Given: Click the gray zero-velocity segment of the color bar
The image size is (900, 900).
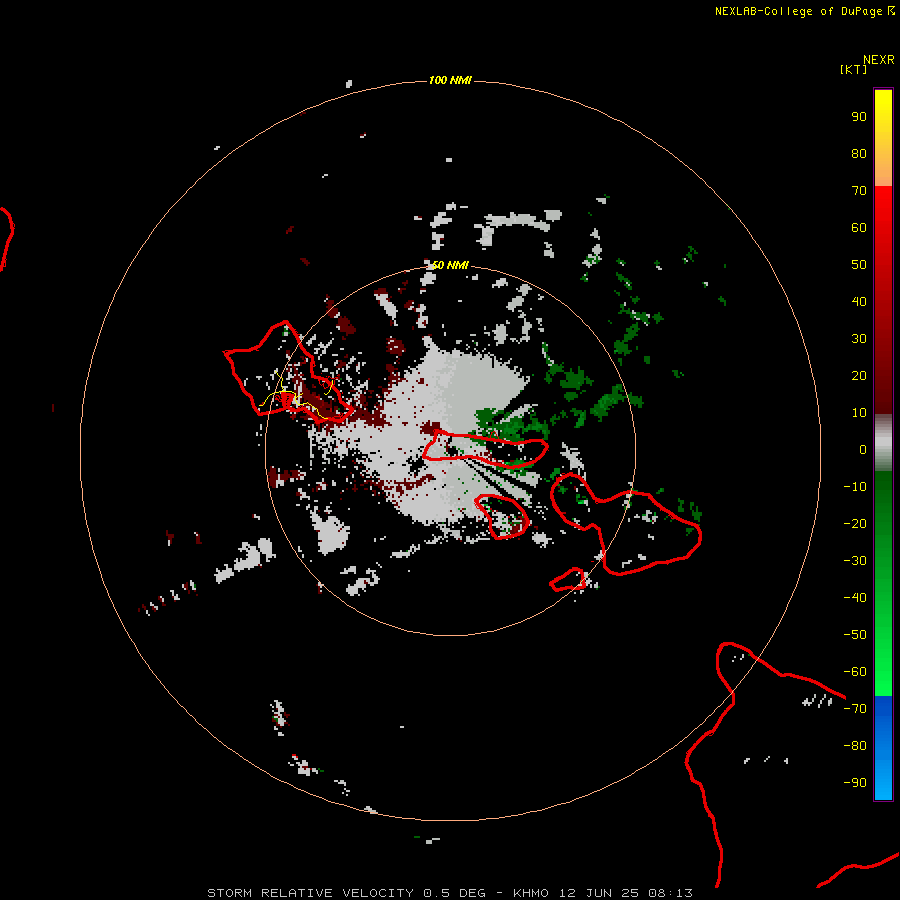Looking at the screenshot, I should [883, 443].
